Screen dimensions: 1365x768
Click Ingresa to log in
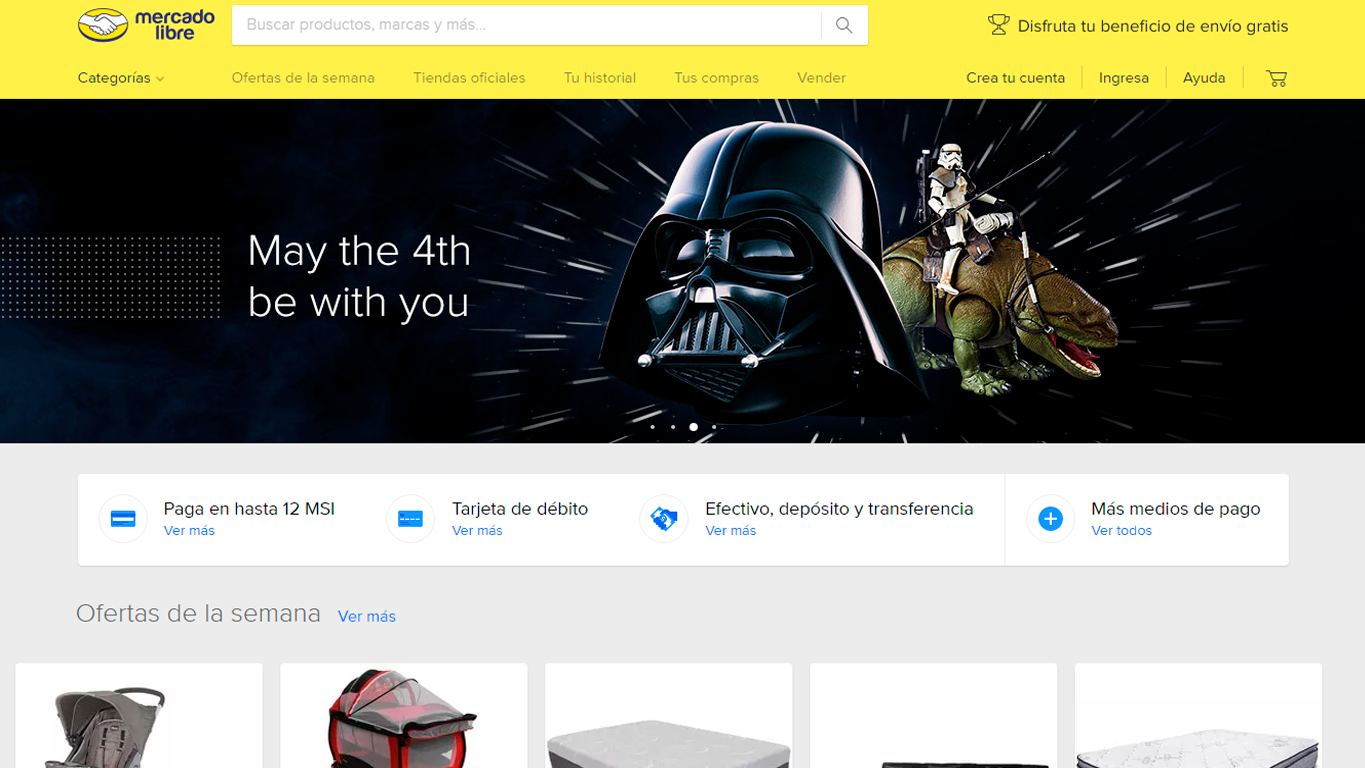[x=1123, y=78]
